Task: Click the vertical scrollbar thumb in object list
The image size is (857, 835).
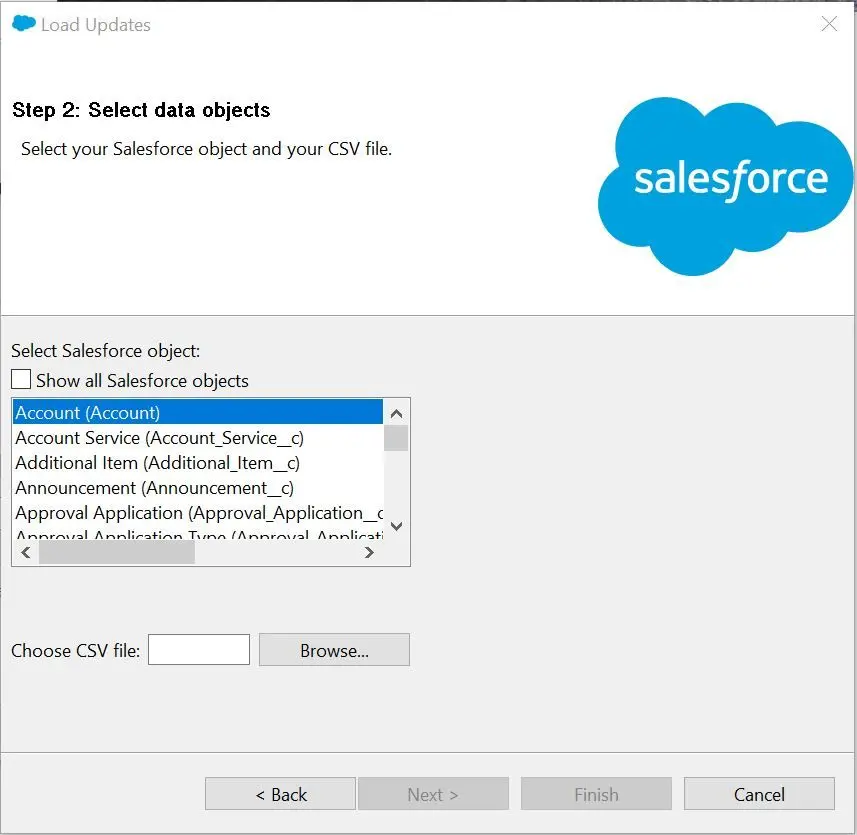Action: tap(396, 438)
